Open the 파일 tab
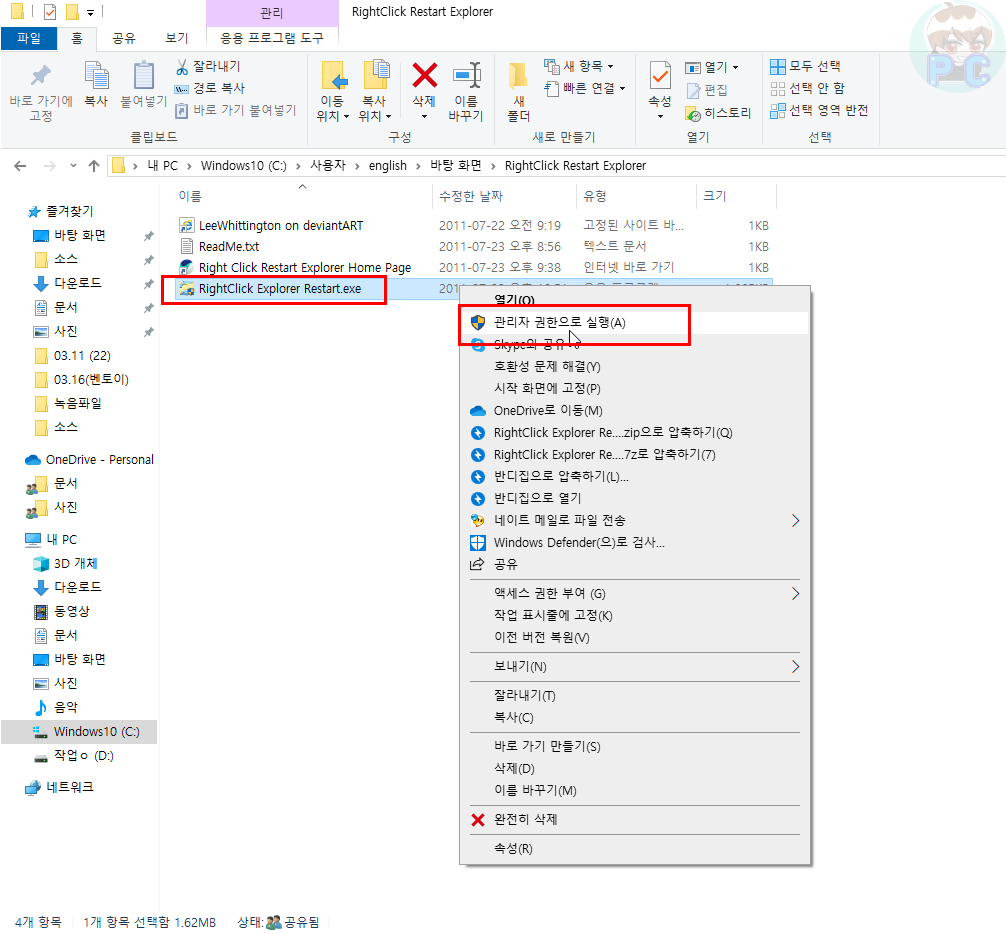Image resolution: width=1006 pixels, height=934 pixels. click(29, 38)
